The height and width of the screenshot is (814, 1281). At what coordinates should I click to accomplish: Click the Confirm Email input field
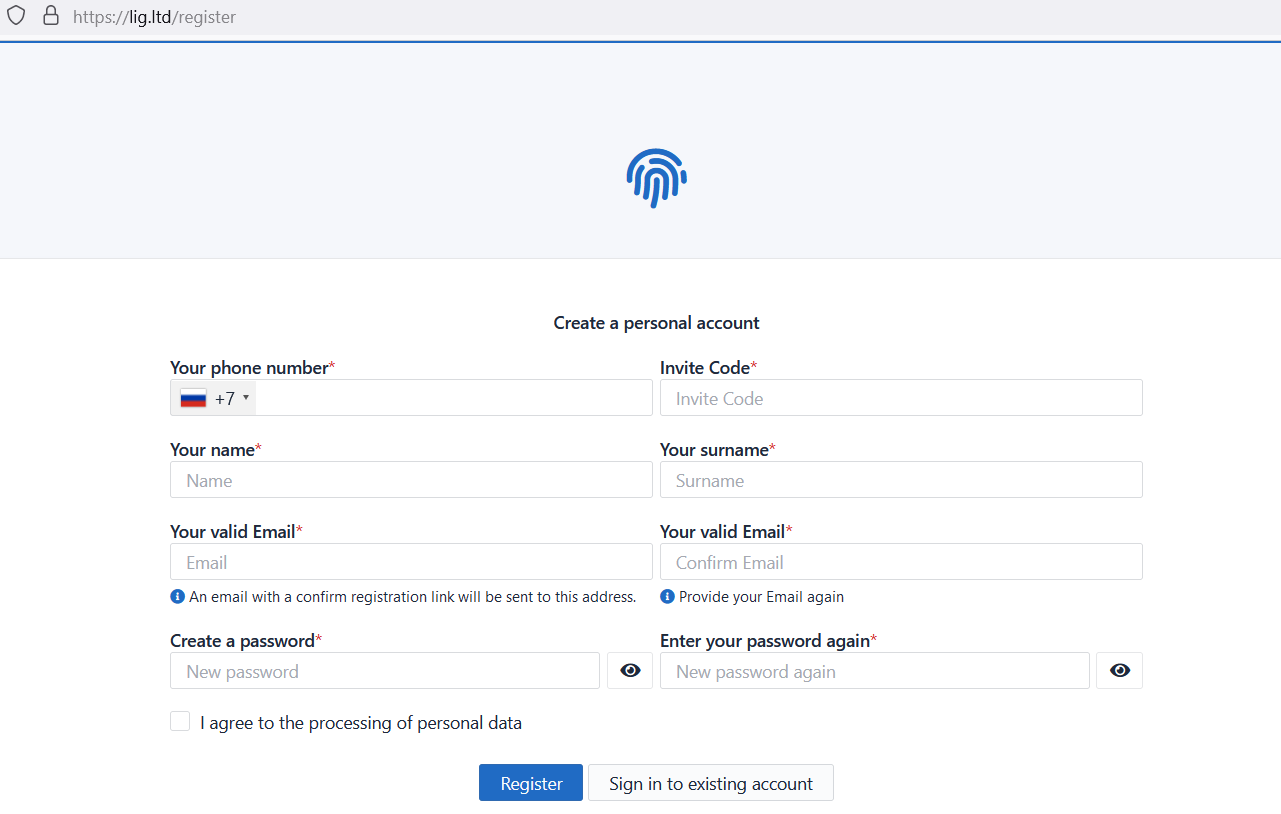(901, 562)
